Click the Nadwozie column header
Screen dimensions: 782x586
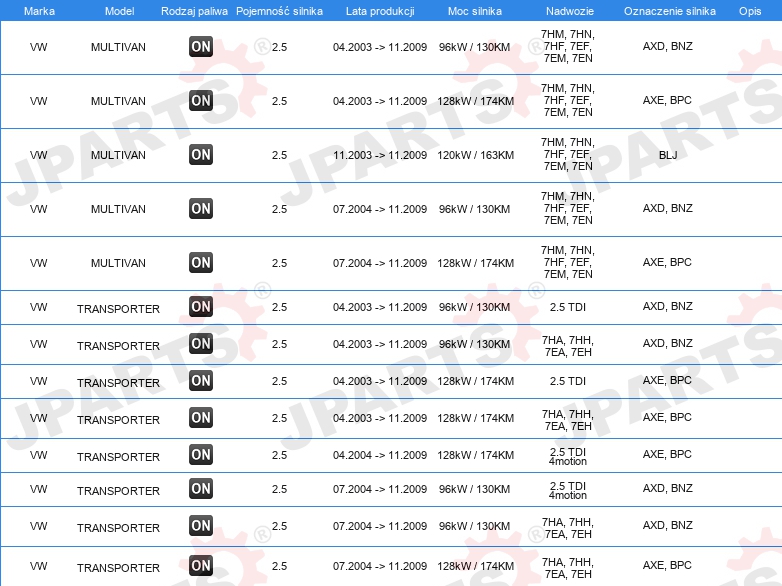coord(570,11)
